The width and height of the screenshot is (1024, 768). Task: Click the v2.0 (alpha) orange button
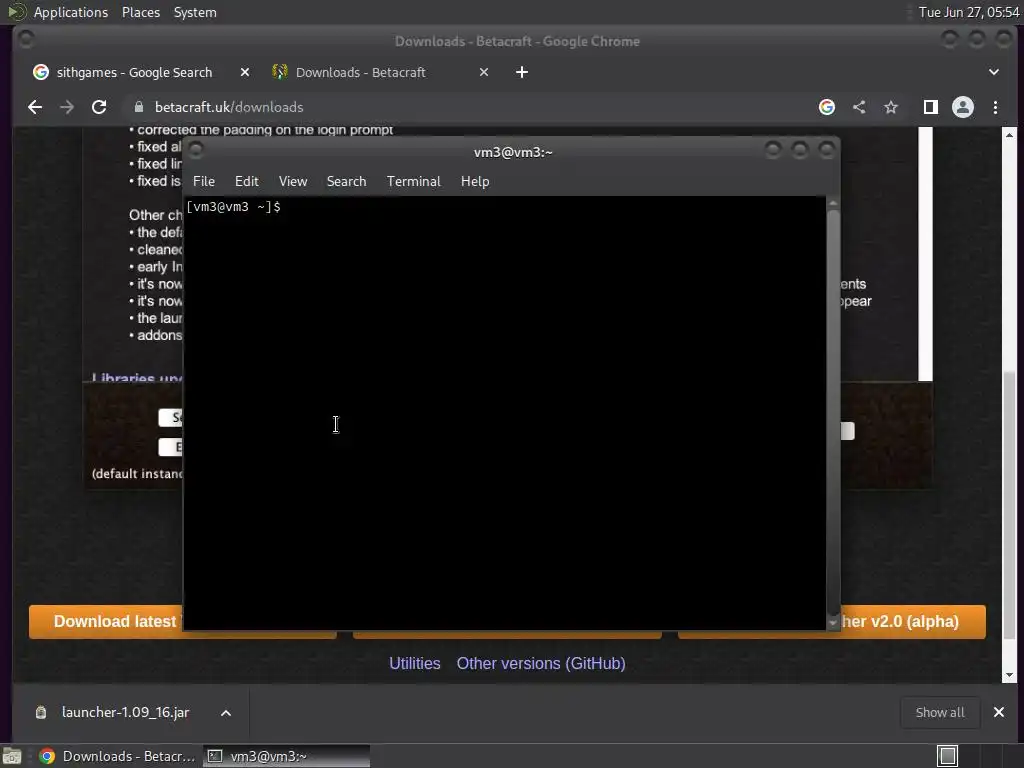pyautogui.click(x=912, y=622)
